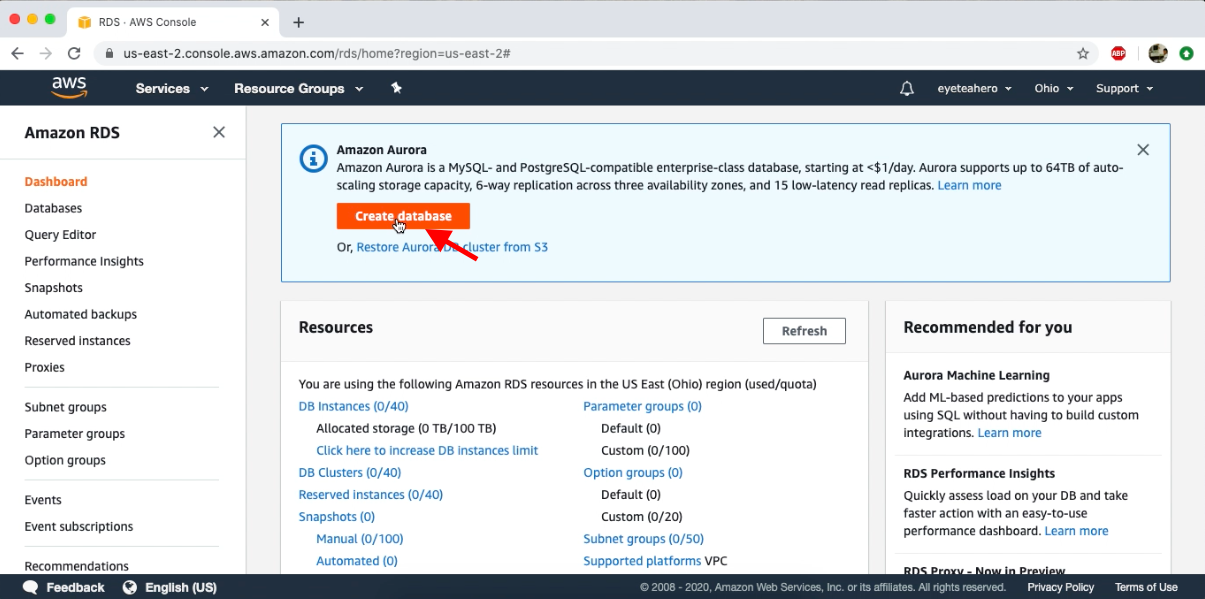The image size is (1205, 599).
Task: Open DB Instances (0/40) link
Action: click(x=353, y=406)
